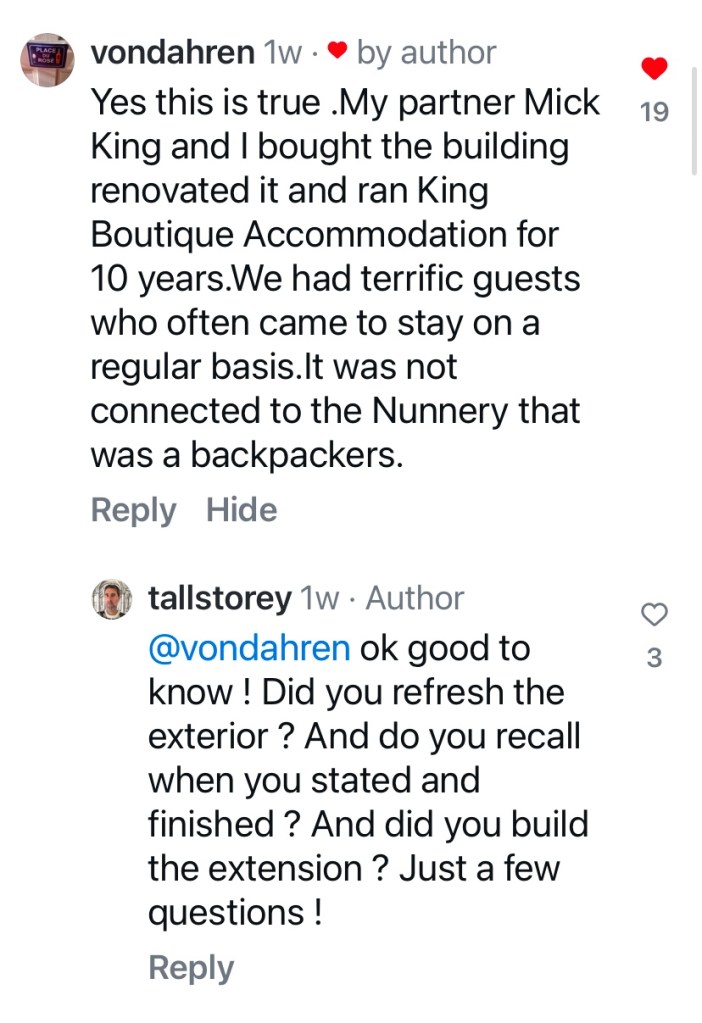702x1023 pixels.
Task: Tap the vondahren username
Action: 172,53
